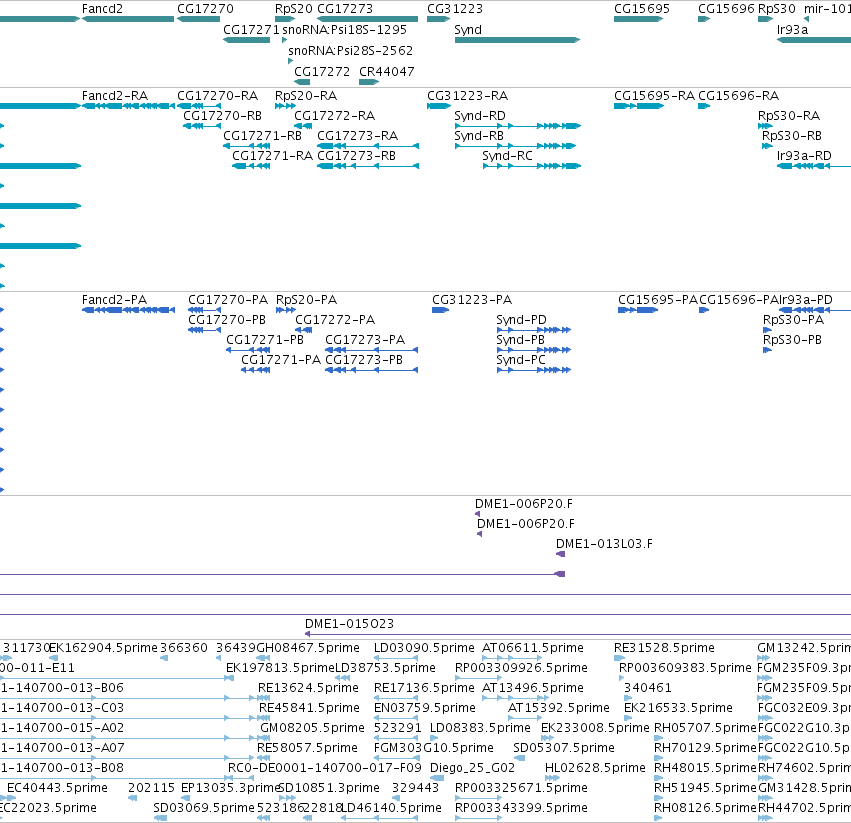Select the Synd gene bar

click(x=517, y=40)
